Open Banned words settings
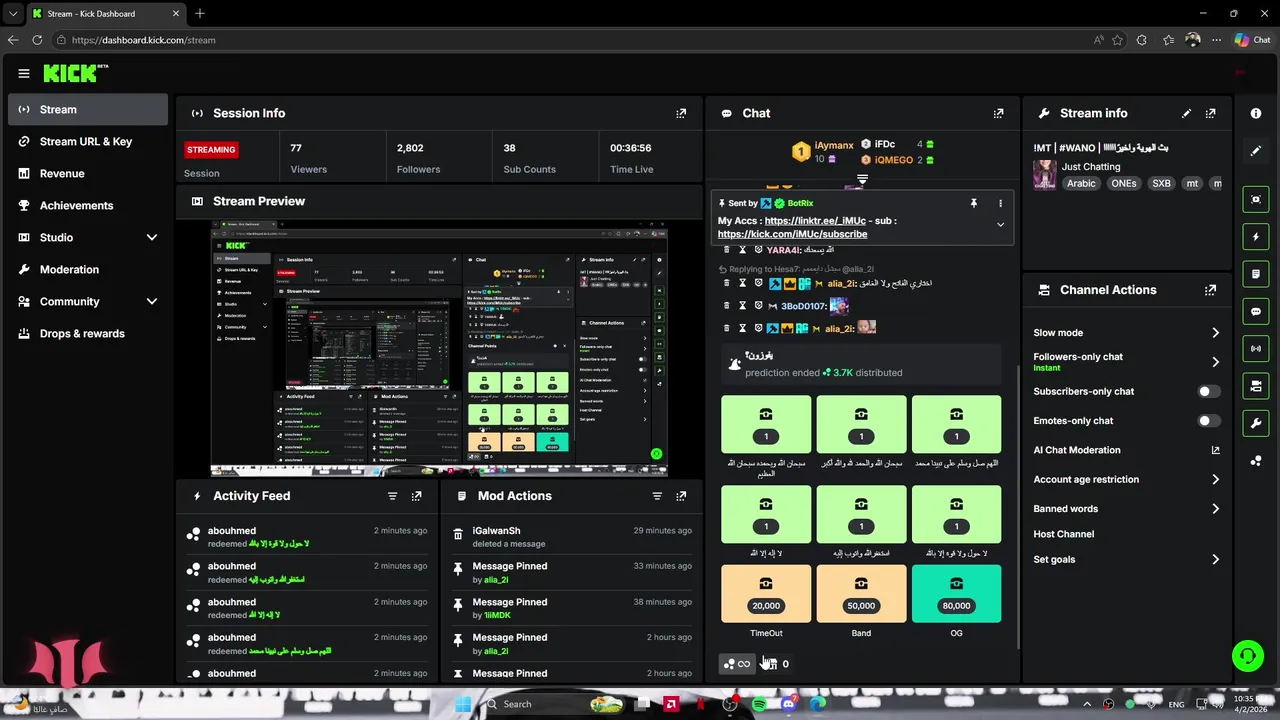Viewport: 1280px width, 720px height. pos(1127,509)
